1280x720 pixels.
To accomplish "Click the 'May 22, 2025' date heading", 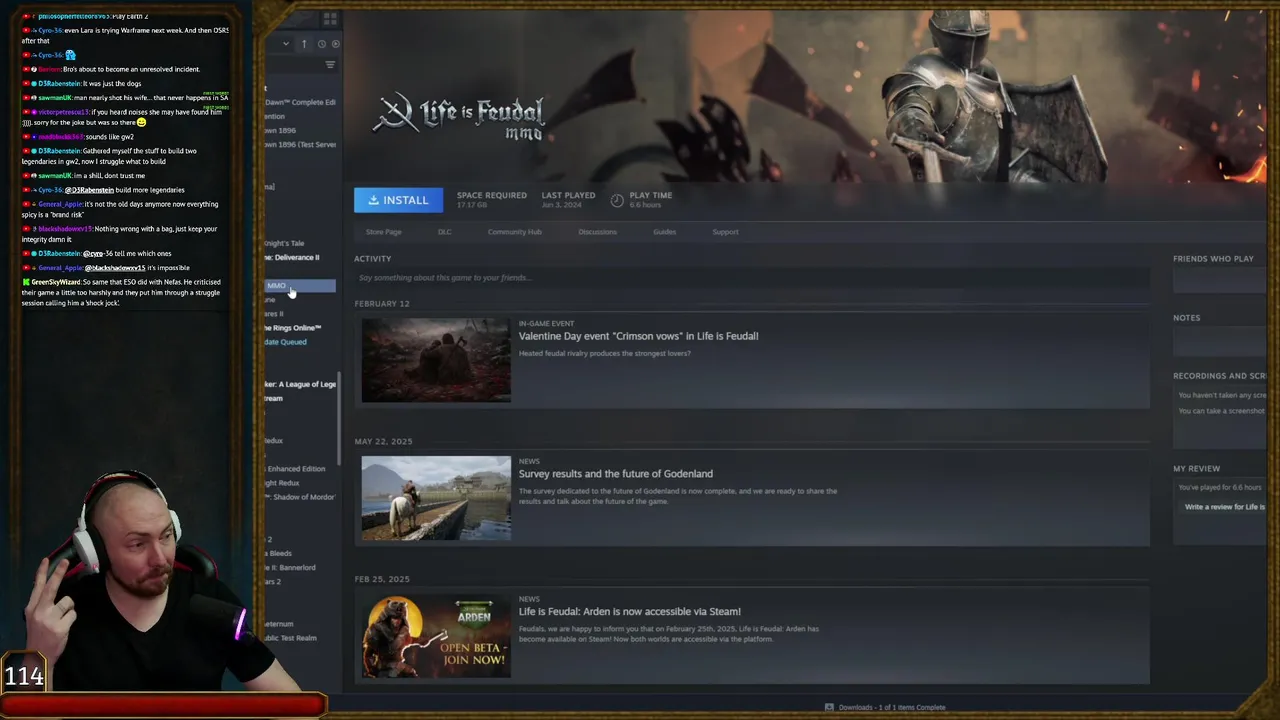I will click(383, 441).
